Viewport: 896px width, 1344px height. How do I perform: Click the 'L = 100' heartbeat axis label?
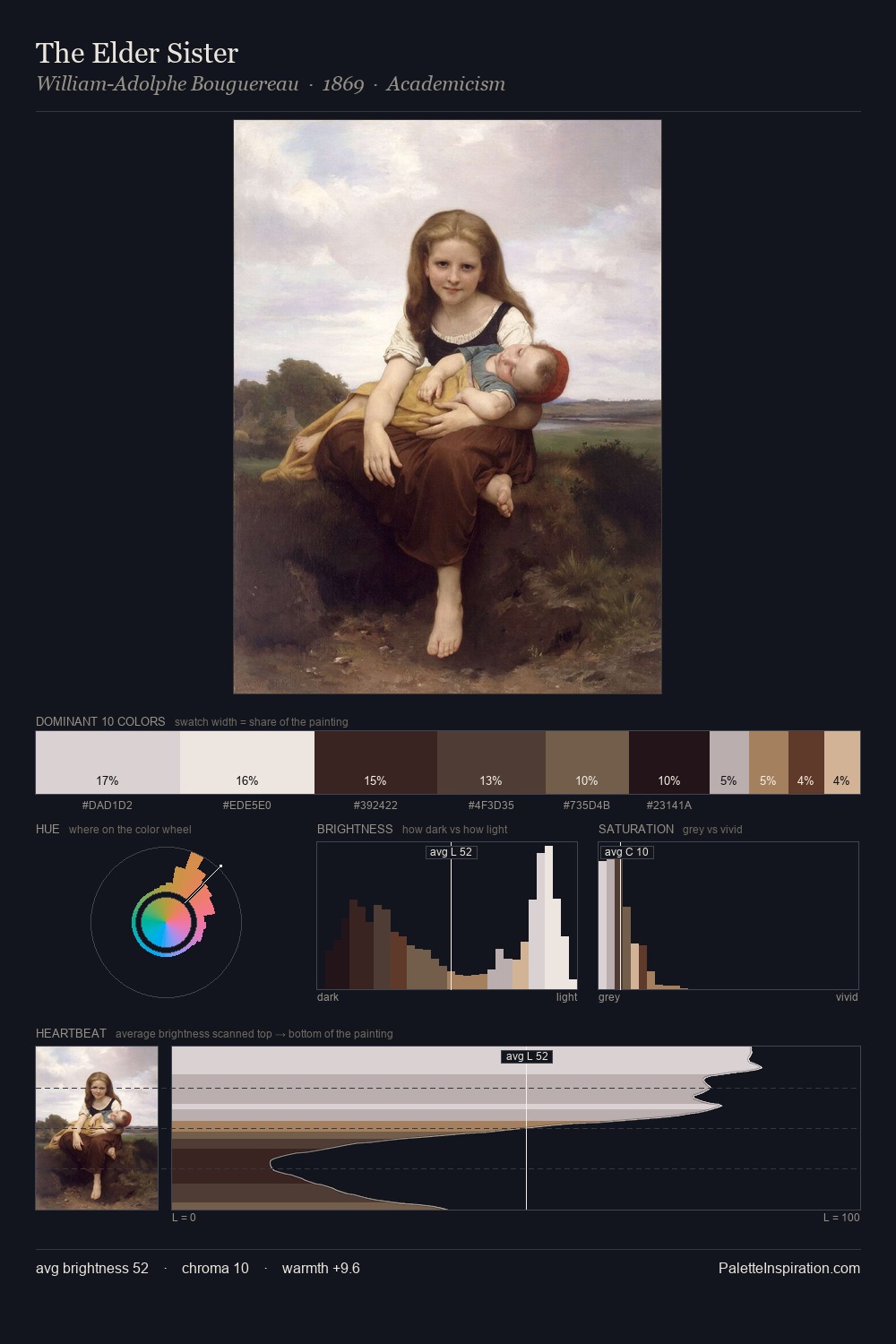841,1218
